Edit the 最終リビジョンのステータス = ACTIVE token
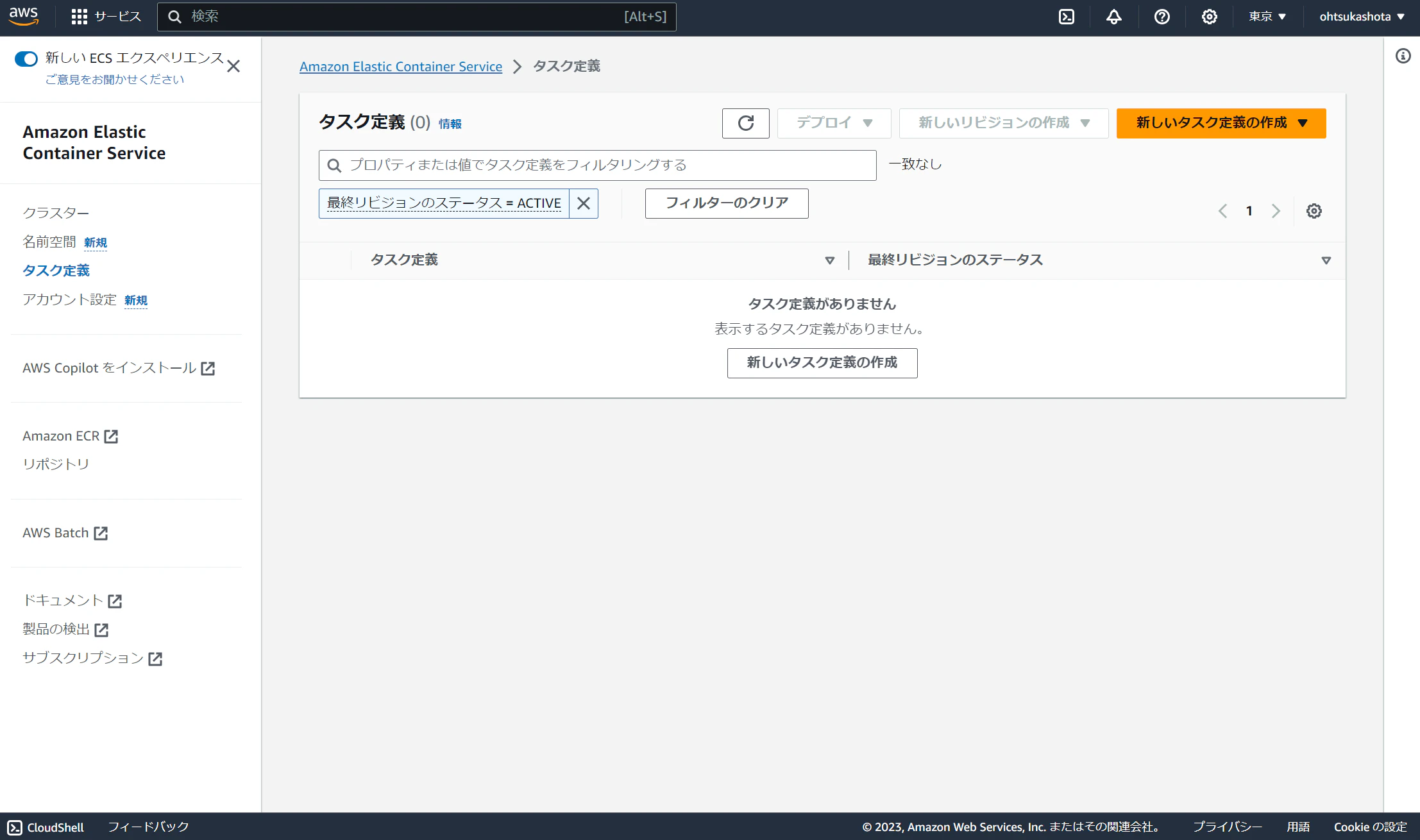The width and height of the screenshot is (1420, 840). pos(444,203)
